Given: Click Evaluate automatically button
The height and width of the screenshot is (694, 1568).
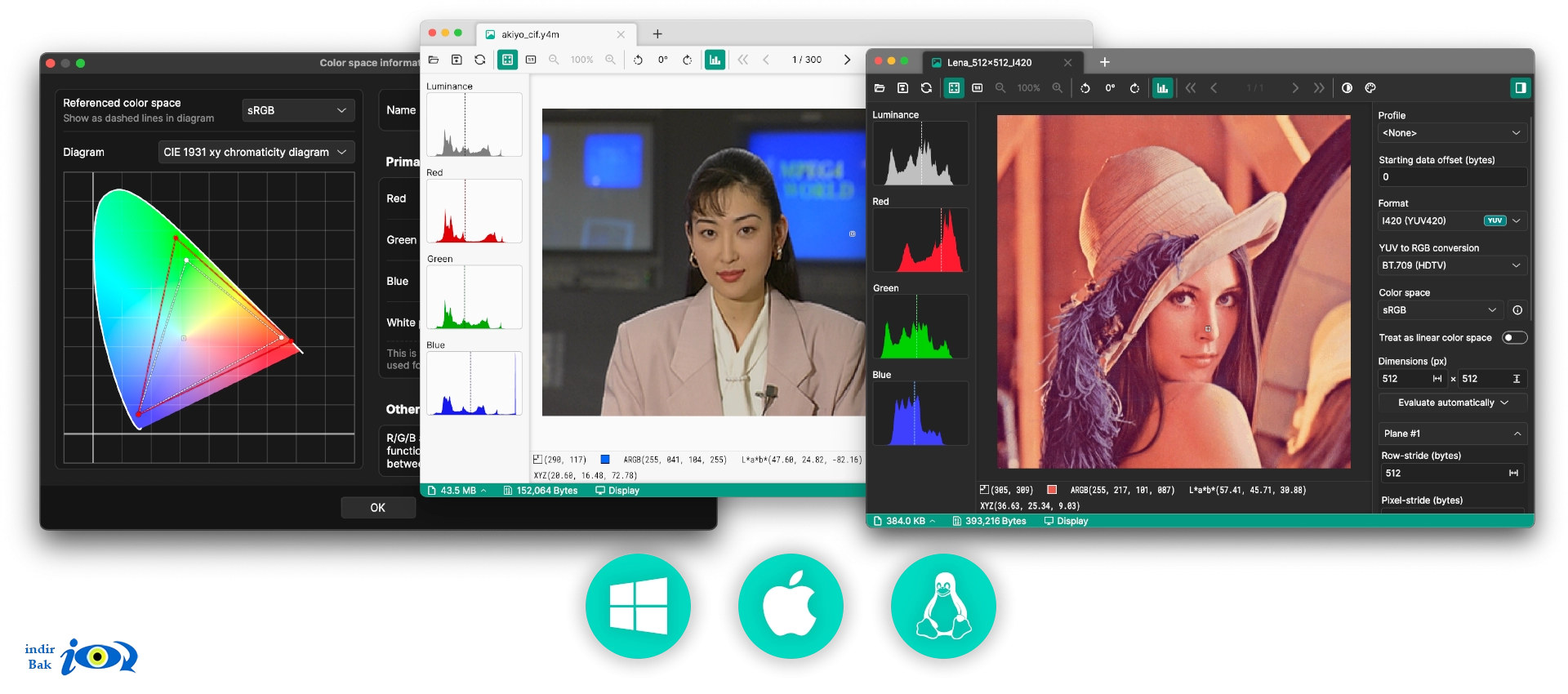Looking at the screenshot, I should tap(1452, 403).
